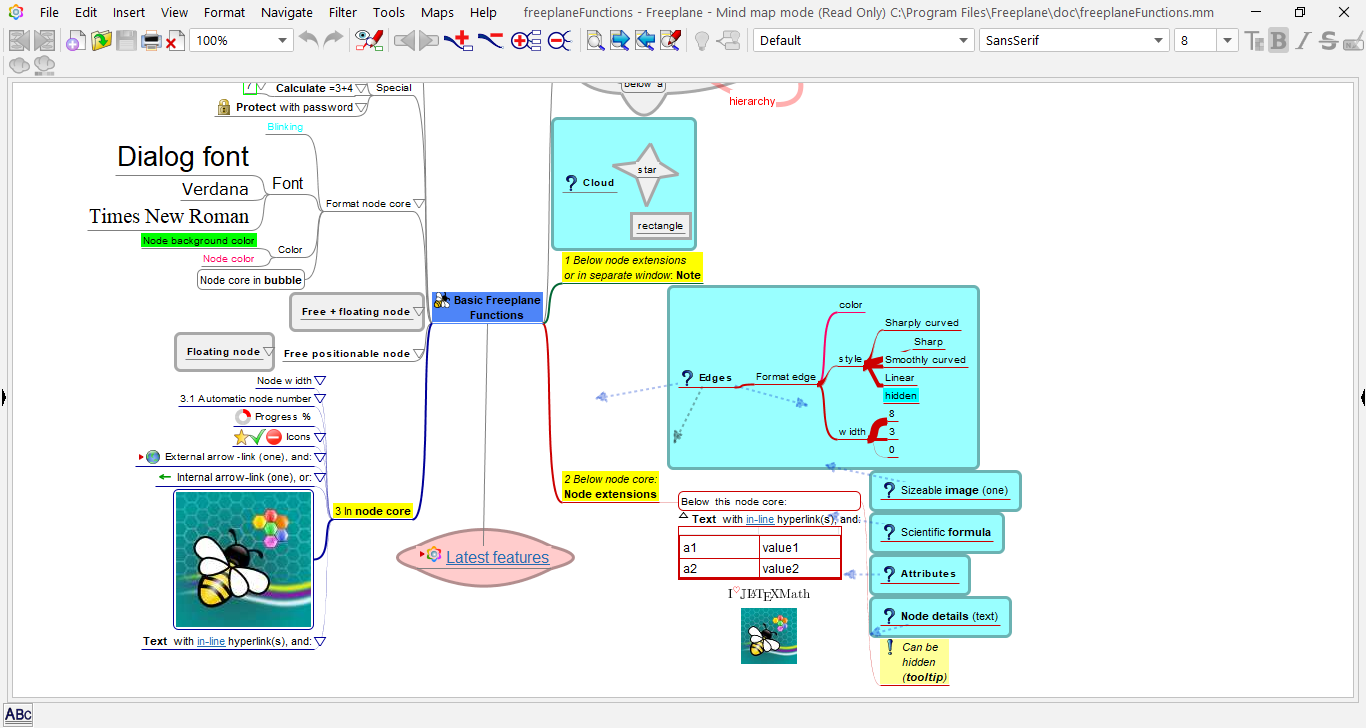Toggle the left side panel handle
1366x728 pixels.
[x=3, y=397]
